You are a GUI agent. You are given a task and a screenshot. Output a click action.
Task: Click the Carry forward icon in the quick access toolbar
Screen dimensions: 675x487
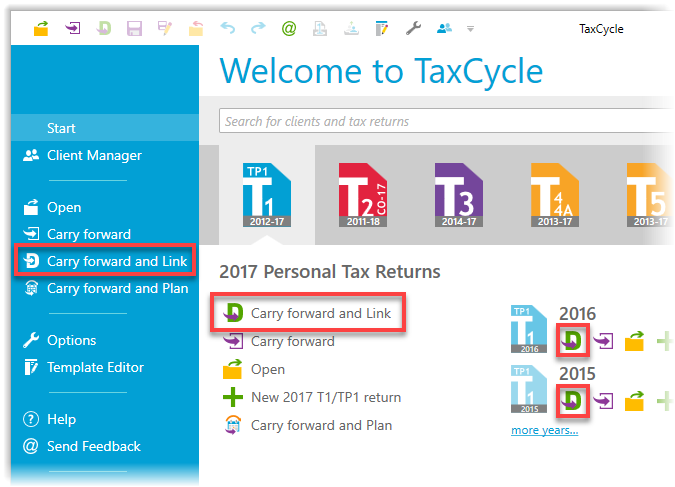pos(73,28)
